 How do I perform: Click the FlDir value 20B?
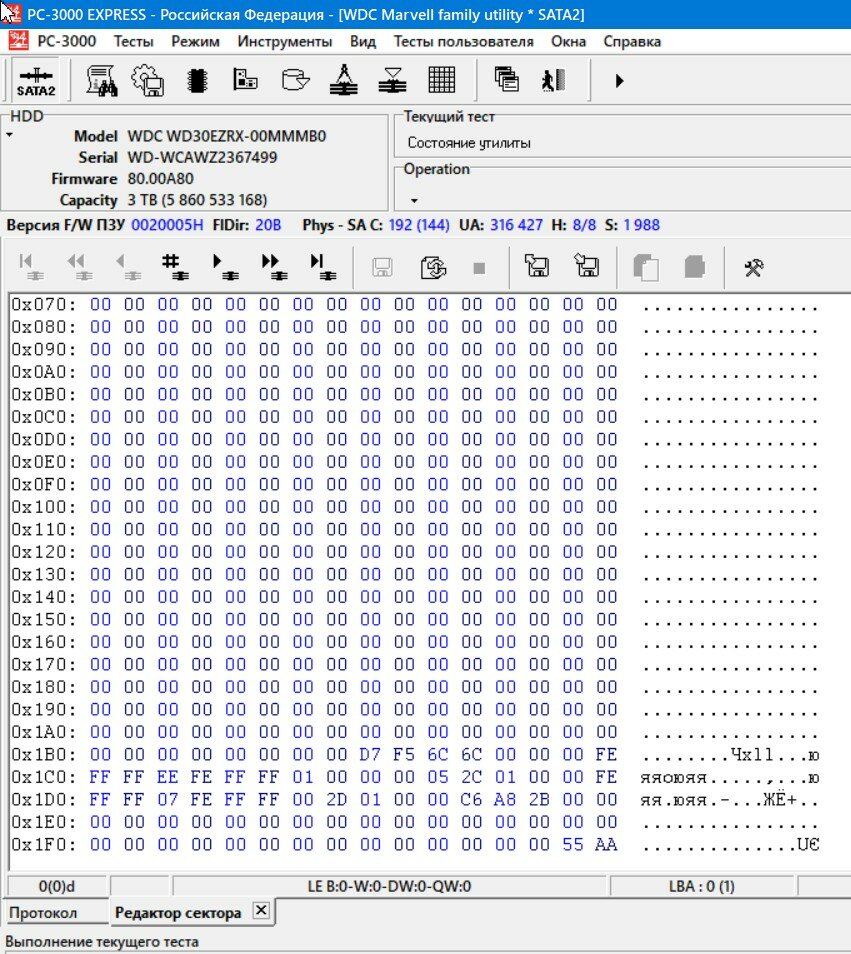(x=268, y=225)
